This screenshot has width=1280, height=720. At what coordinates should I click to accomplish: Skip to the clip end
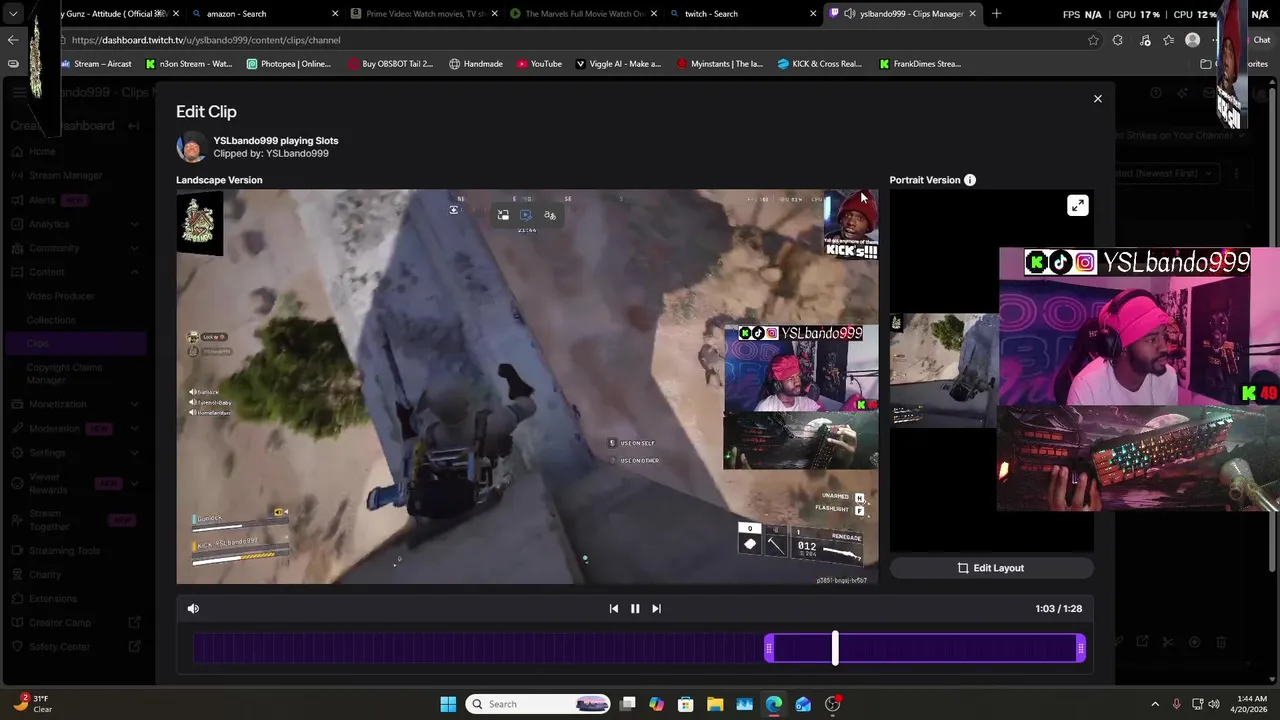click(x=656, y=608)
